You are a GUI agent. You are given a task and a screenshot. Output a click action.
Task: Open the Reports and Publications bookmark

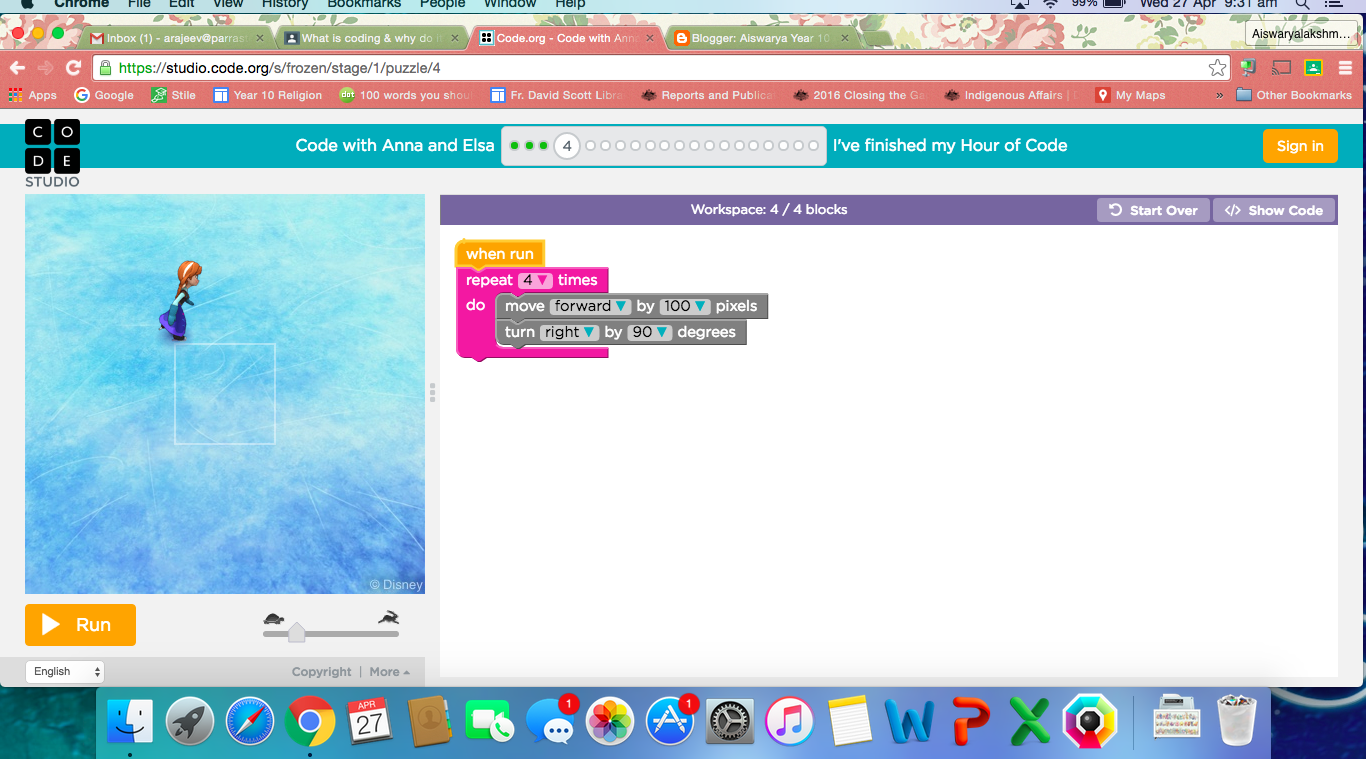click(x=708, y=95)
